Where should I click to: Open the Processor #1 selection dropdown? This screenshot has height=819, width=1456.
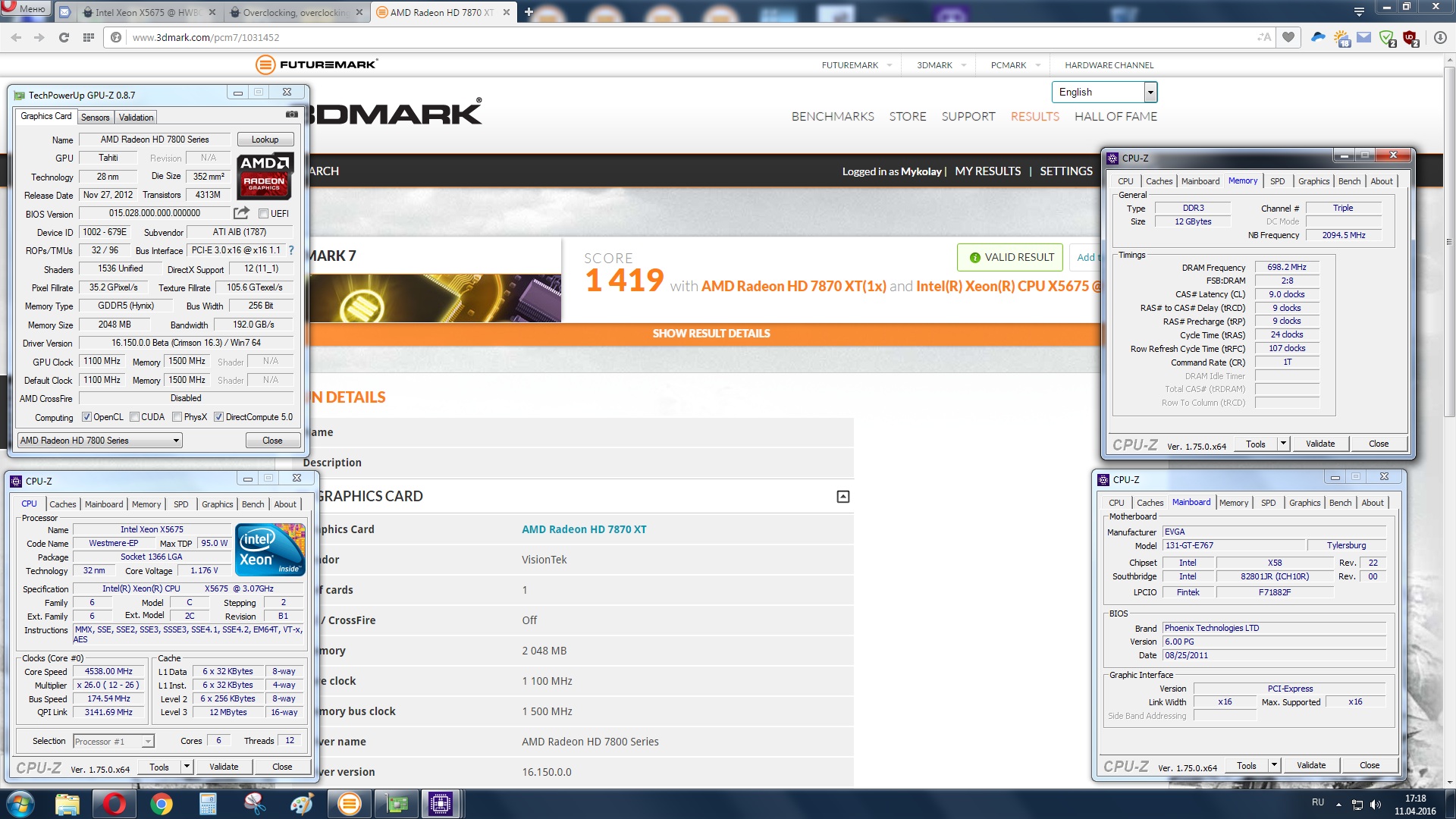pos(113,741)
